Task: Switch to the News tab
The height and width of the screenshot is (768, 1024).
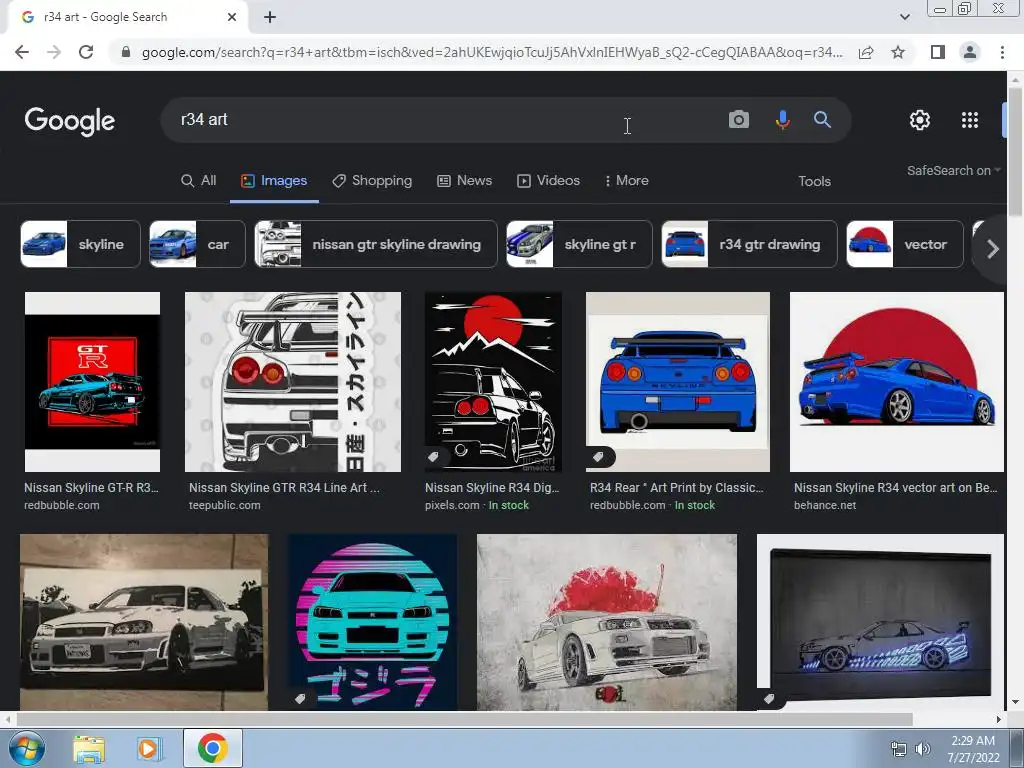Action: pos(464,181)
